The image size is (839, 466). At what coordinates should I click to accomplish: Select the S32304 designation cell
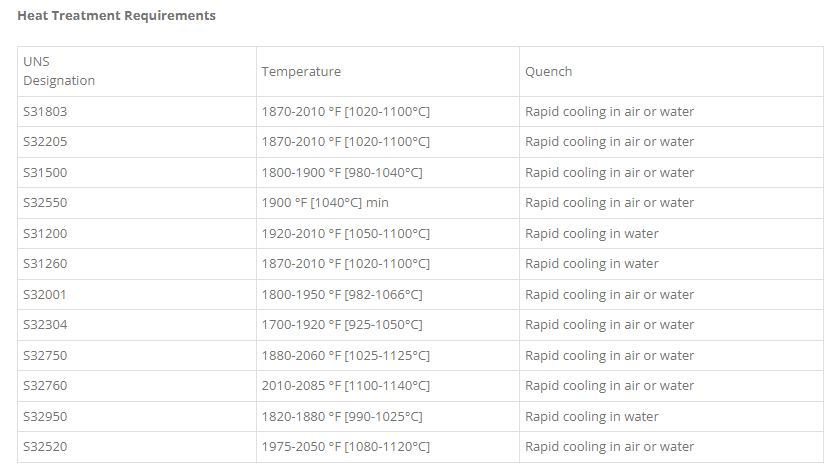[45, 325]
